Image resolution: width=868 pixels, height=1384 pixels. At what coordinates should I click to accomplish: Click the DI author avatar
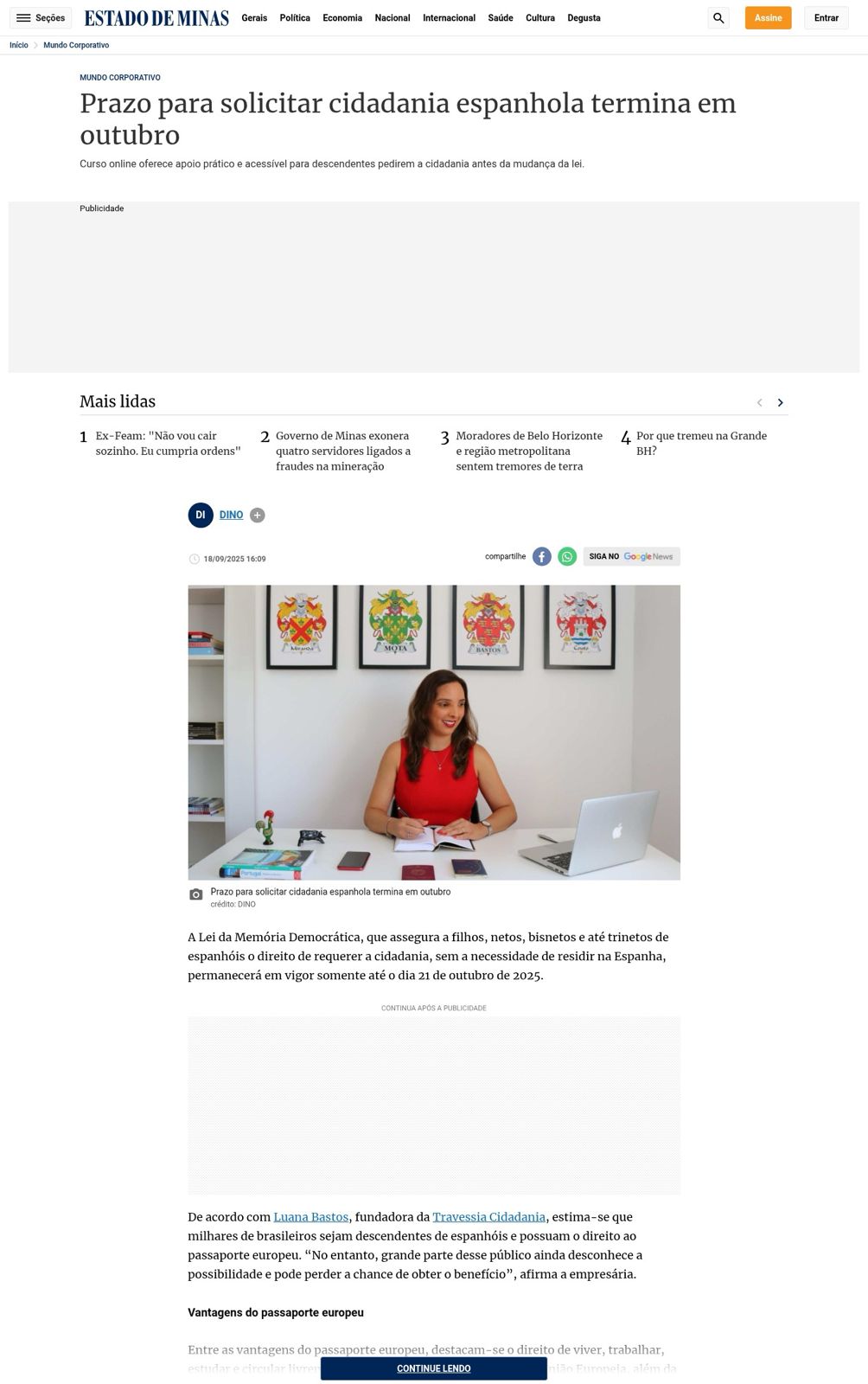[201, 515]
